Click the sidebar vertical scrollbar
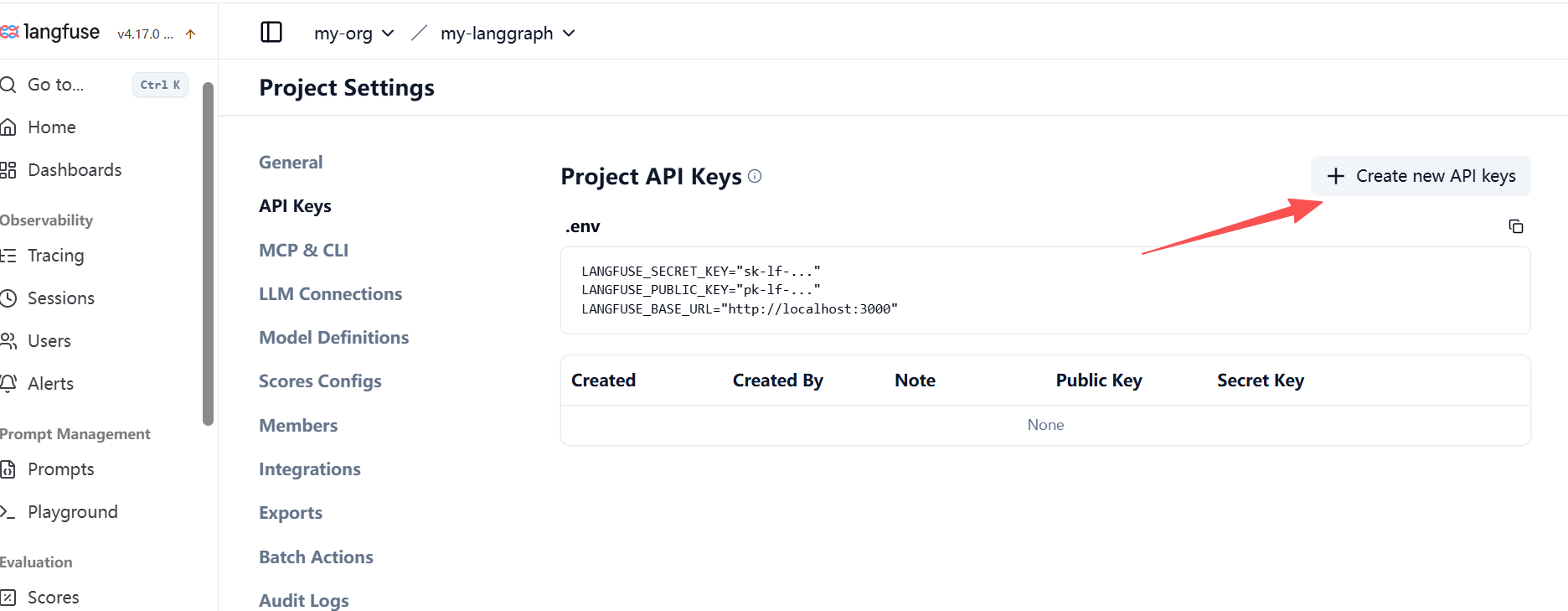1568x611 pixels. point(208,253)
